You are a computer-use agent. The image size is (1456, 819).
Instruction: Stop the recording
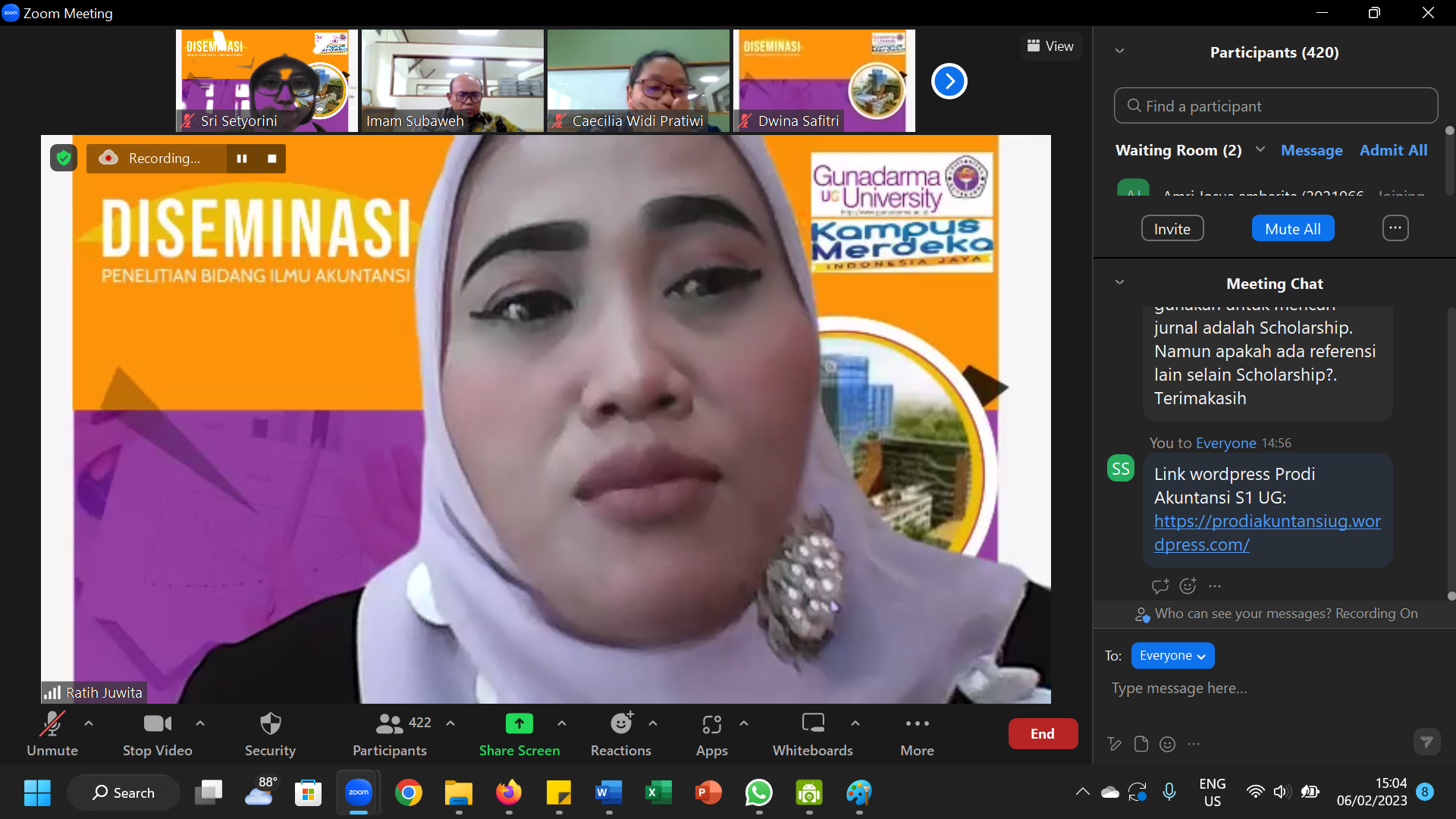272,158
